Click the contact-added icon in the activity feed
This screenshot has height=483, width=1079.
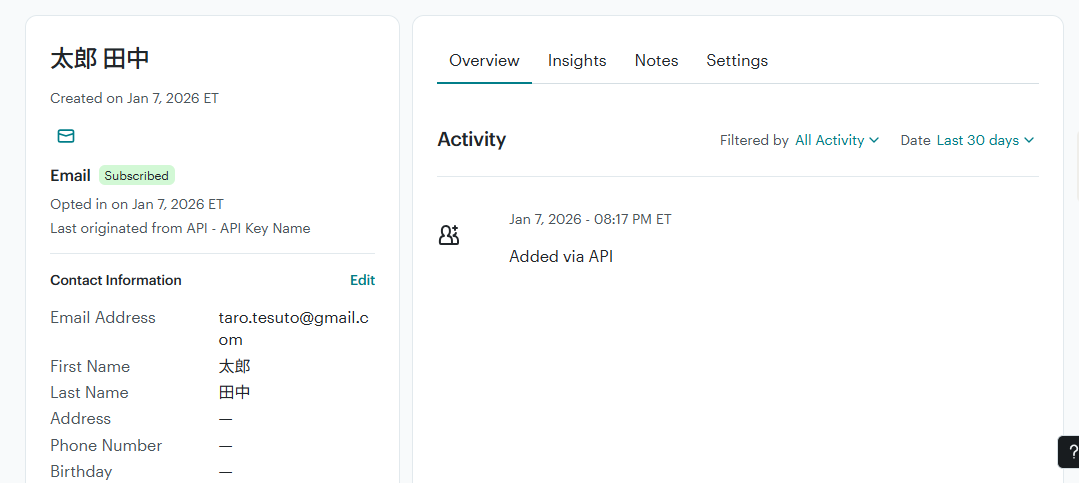449,236
